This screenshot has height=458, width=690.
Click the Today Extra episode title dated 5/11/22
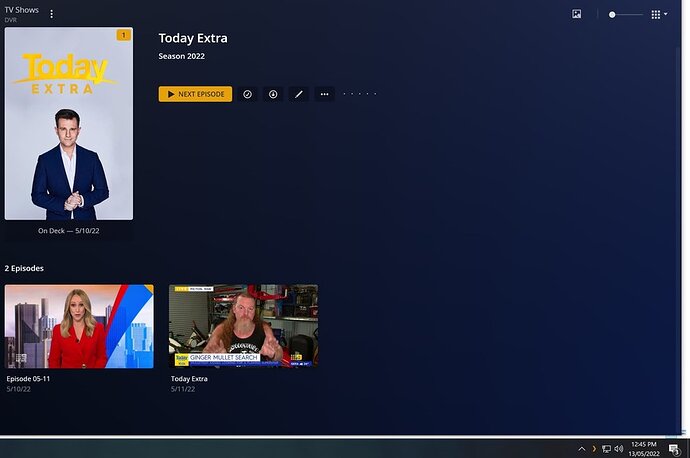point(189,379)
